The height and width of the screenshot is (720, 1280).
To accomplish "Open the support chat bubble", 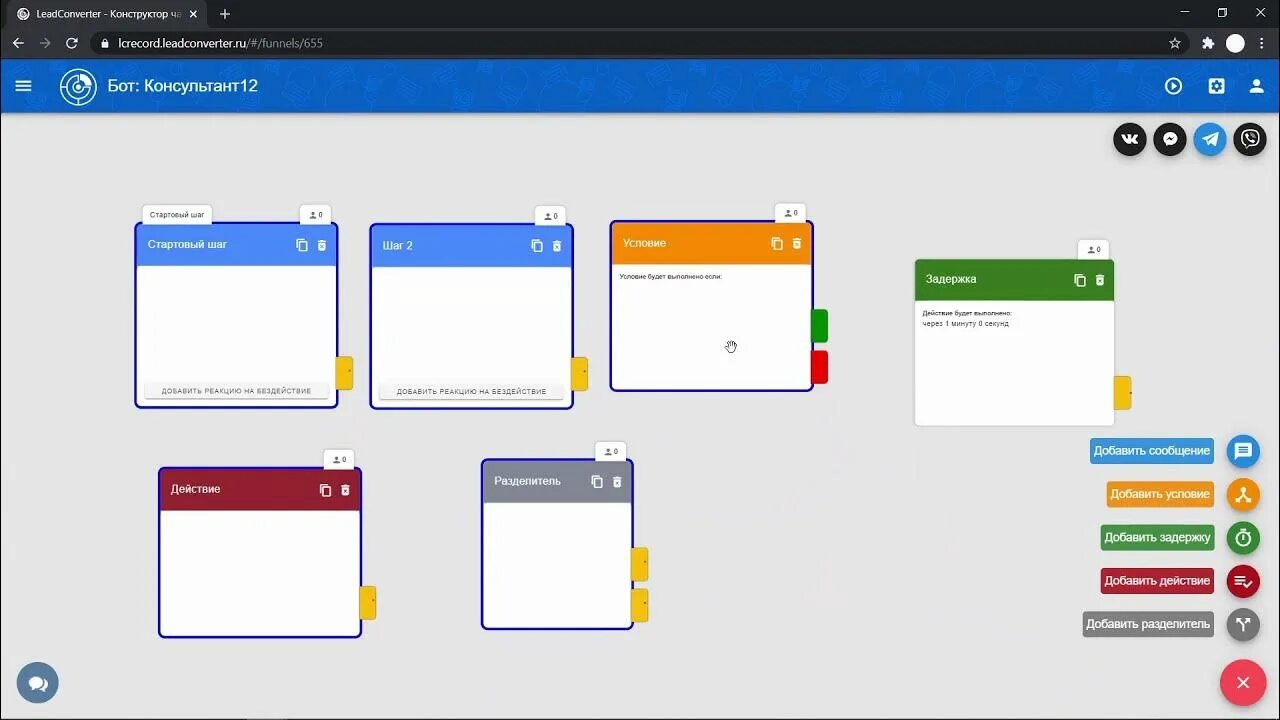I will [x=38, y=683].
